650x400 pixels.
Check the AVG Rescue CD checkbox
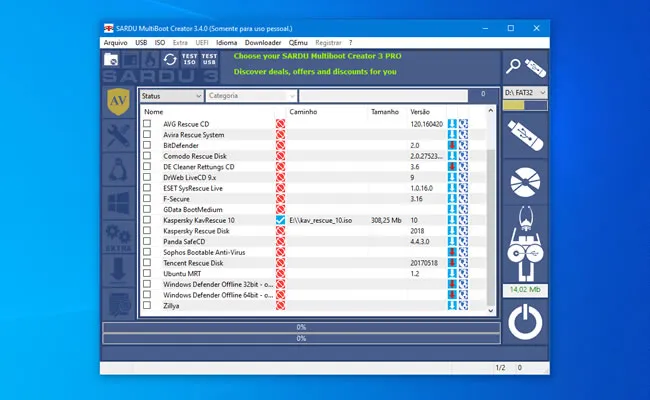coord(147,124)
